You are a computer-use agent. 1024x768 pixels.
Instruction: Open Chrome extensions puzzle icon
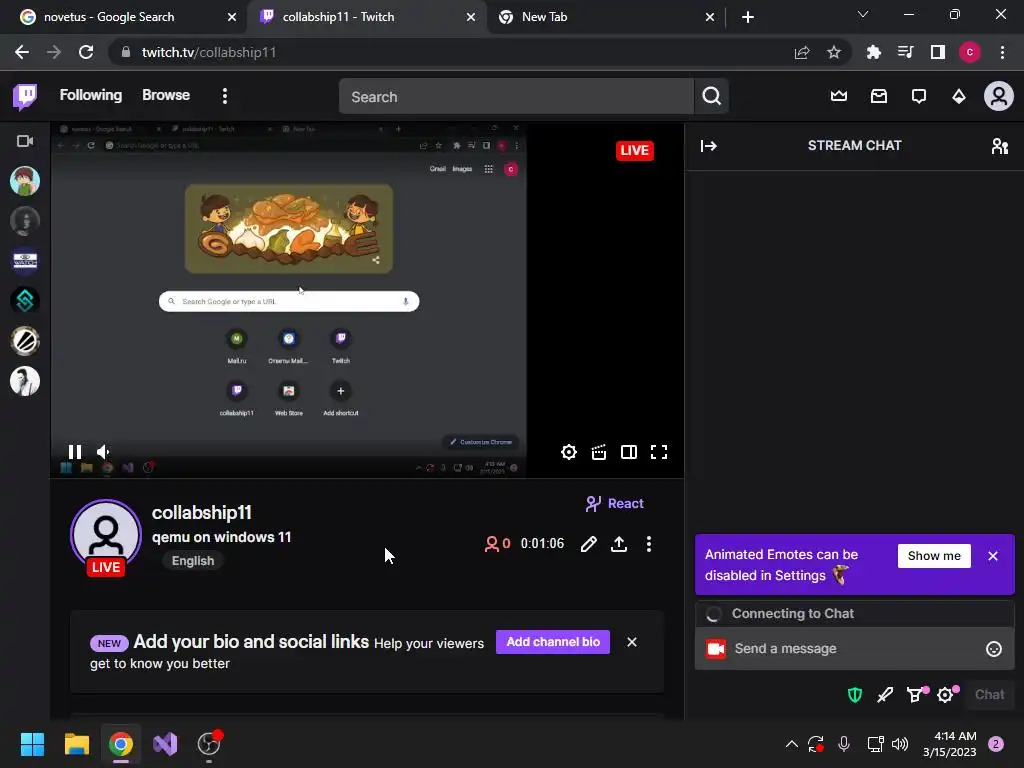pyautogui.click(x=873, y=52)
